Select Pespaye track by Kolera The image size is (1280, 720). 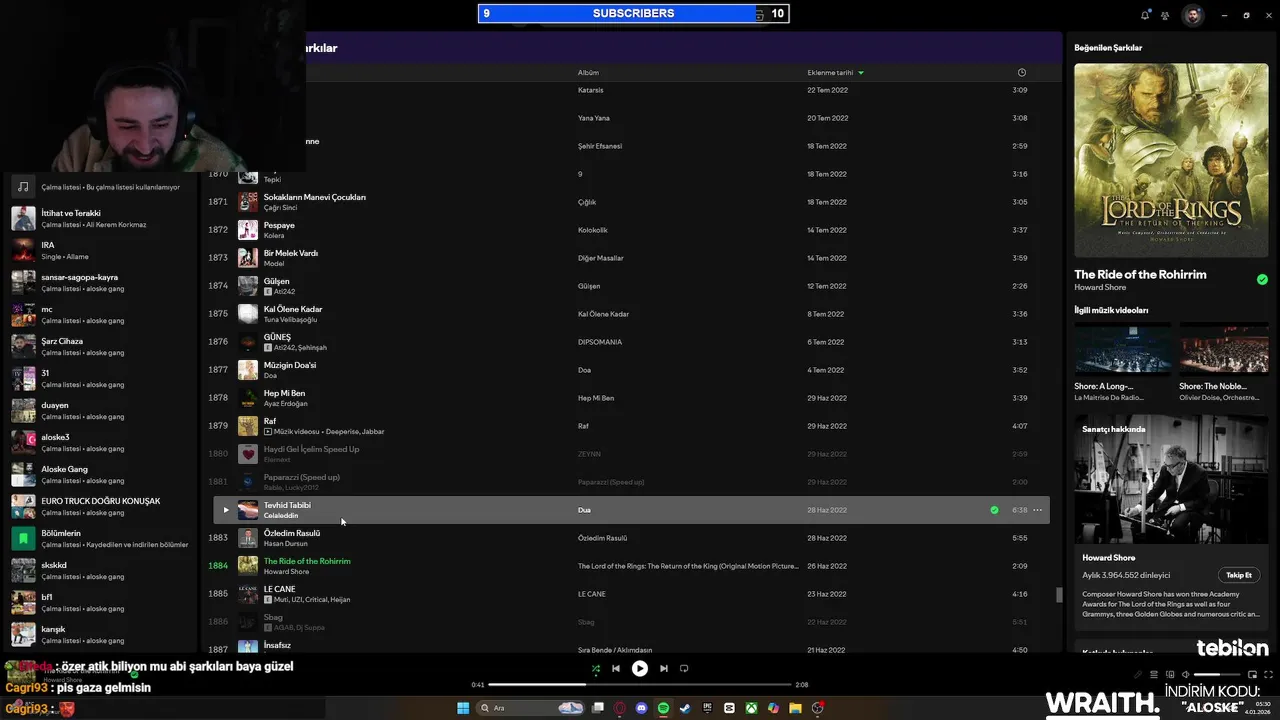pyautogui.click(x=631, y=230)
